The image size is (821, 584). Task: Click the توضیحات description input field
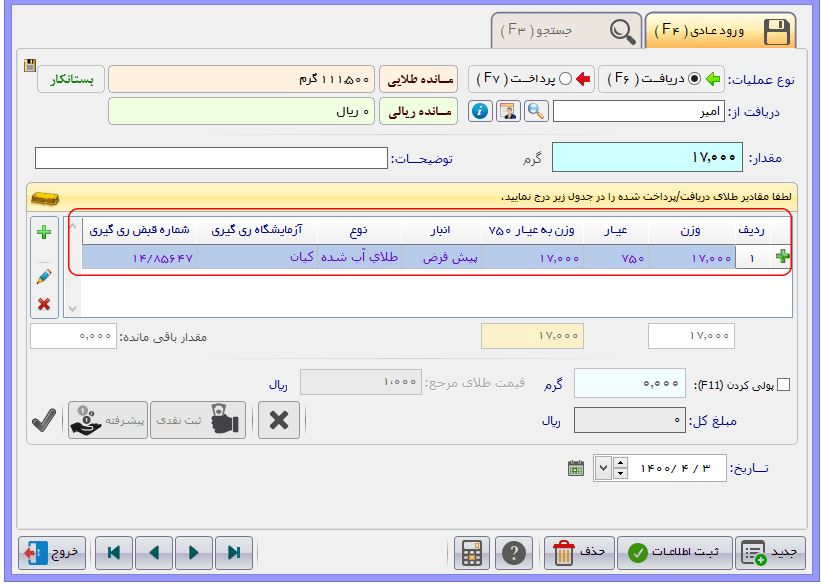tap(211, 159)
